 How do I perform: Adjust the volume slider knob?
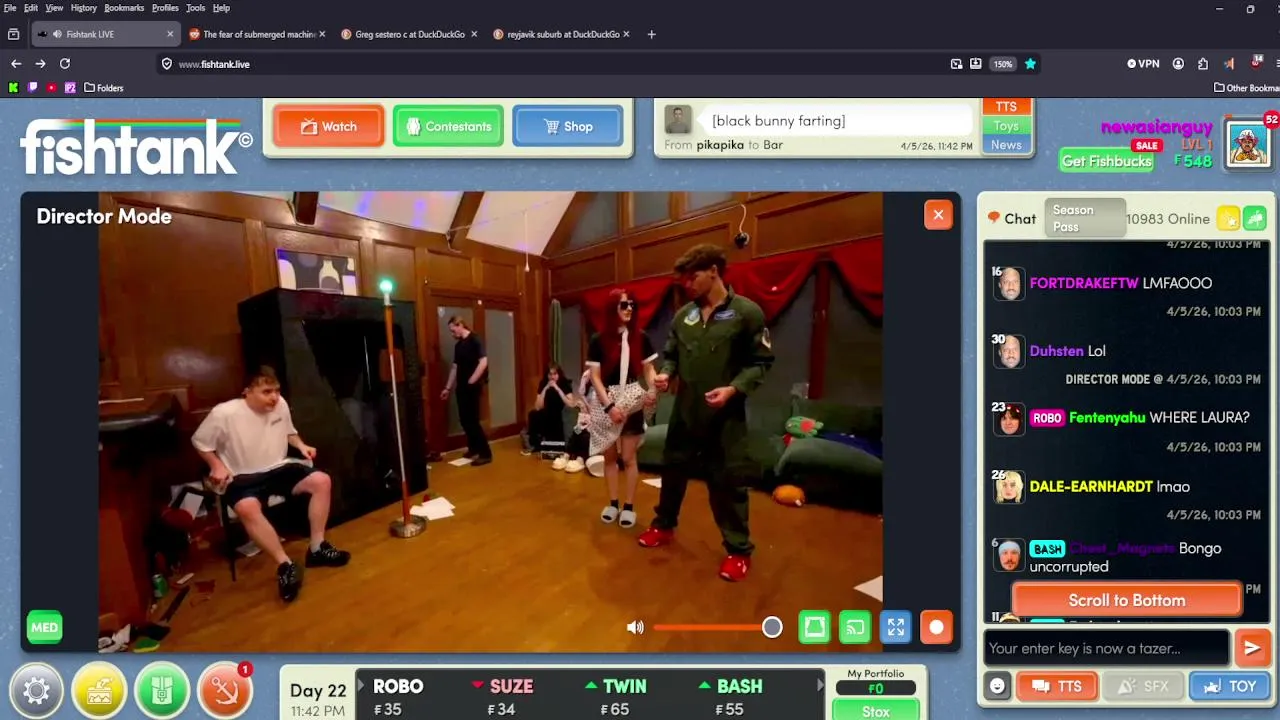pyautogui.click(x=772, y=627)
